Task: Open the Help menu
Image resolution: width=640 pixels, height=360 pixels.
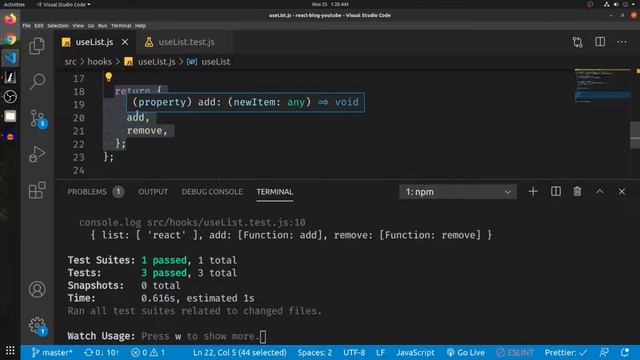Action: point(140,26)
